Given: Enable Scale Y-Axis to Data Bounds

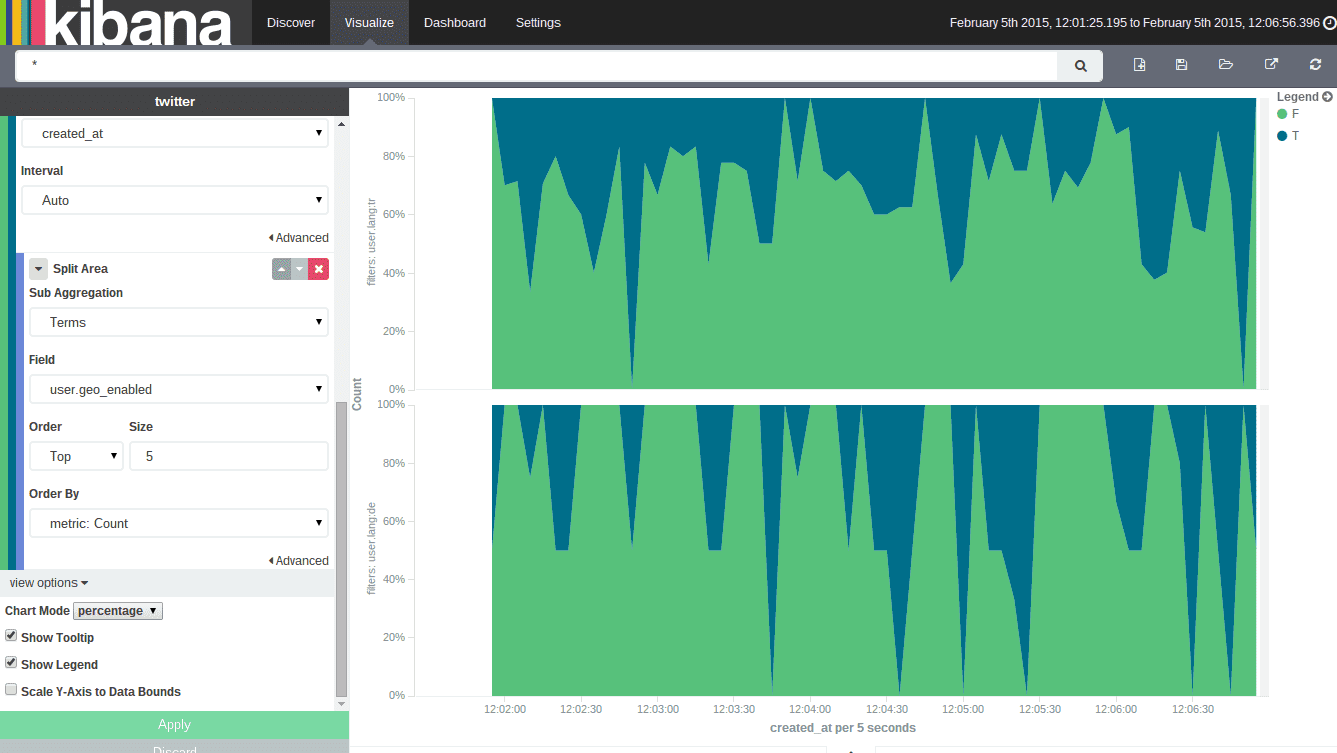Looking at the screenshot, I should [x=11, y=690].
